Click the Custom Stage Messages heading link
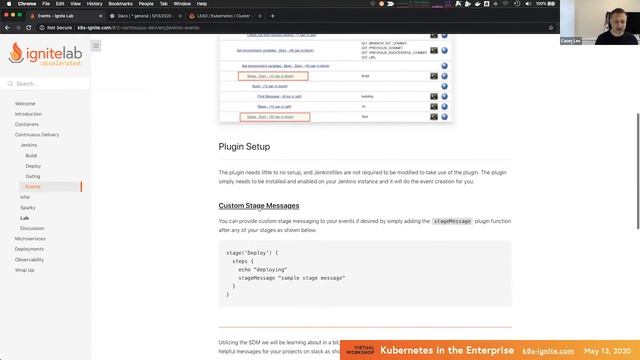Screen dimensions: 640x360 point(259,206)
